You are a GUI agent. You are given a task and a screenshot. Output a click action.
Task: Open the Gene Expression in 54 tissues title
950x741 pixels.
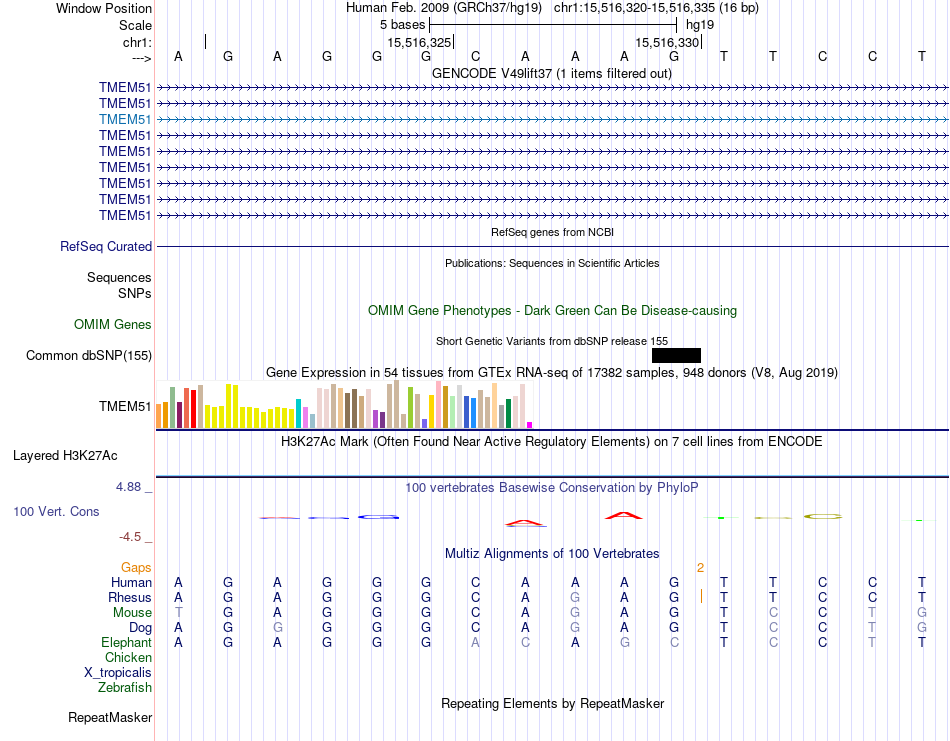pos(552,373)
